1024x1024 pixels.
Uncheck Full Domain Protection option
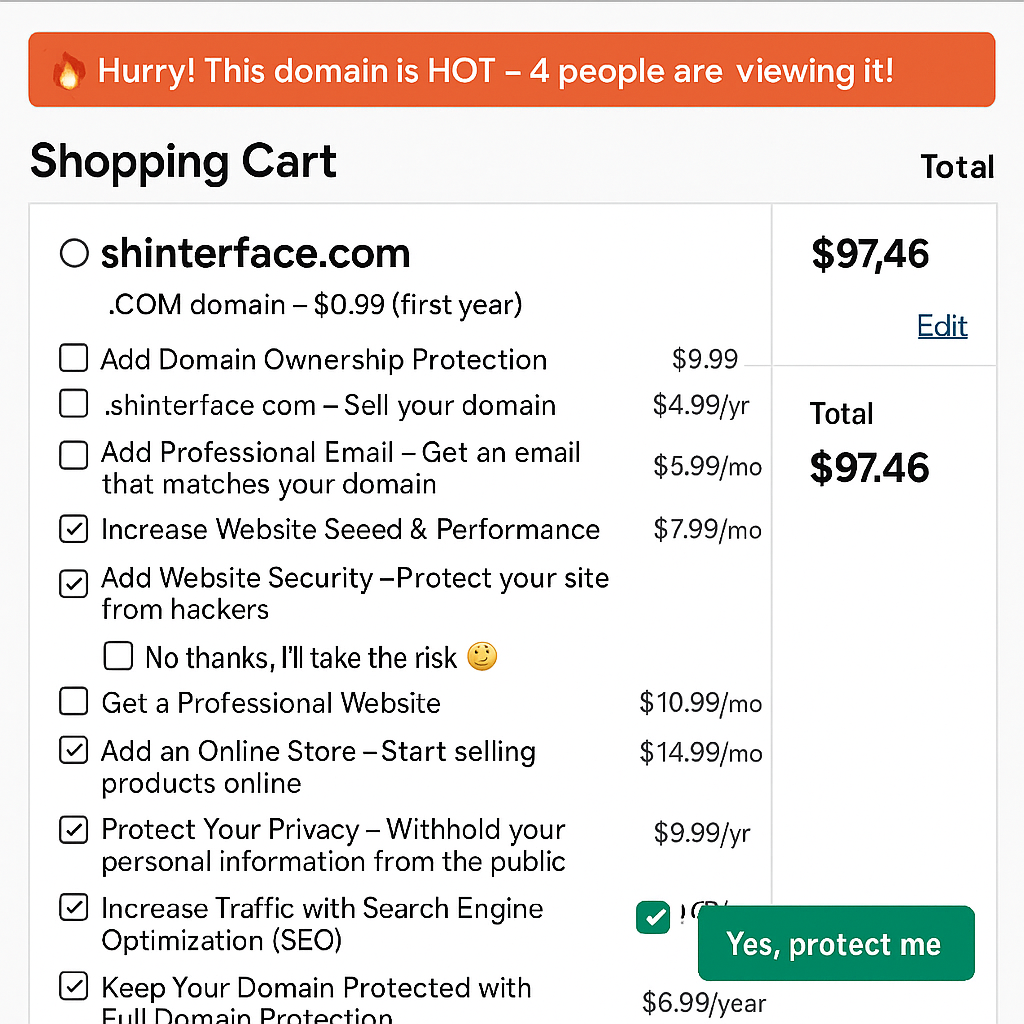point(73,986)
